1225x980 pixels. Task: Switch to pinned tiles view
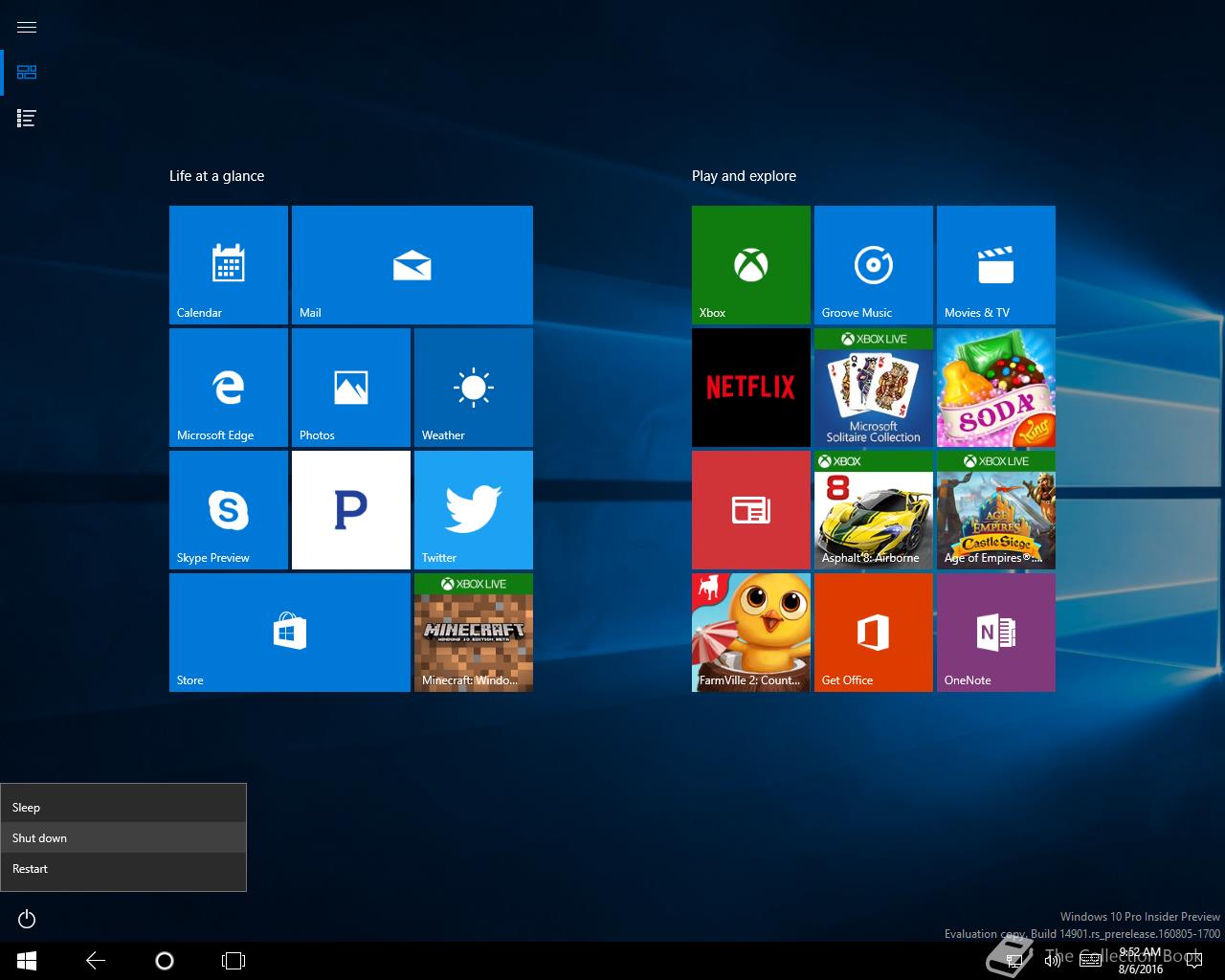point(27,73)
